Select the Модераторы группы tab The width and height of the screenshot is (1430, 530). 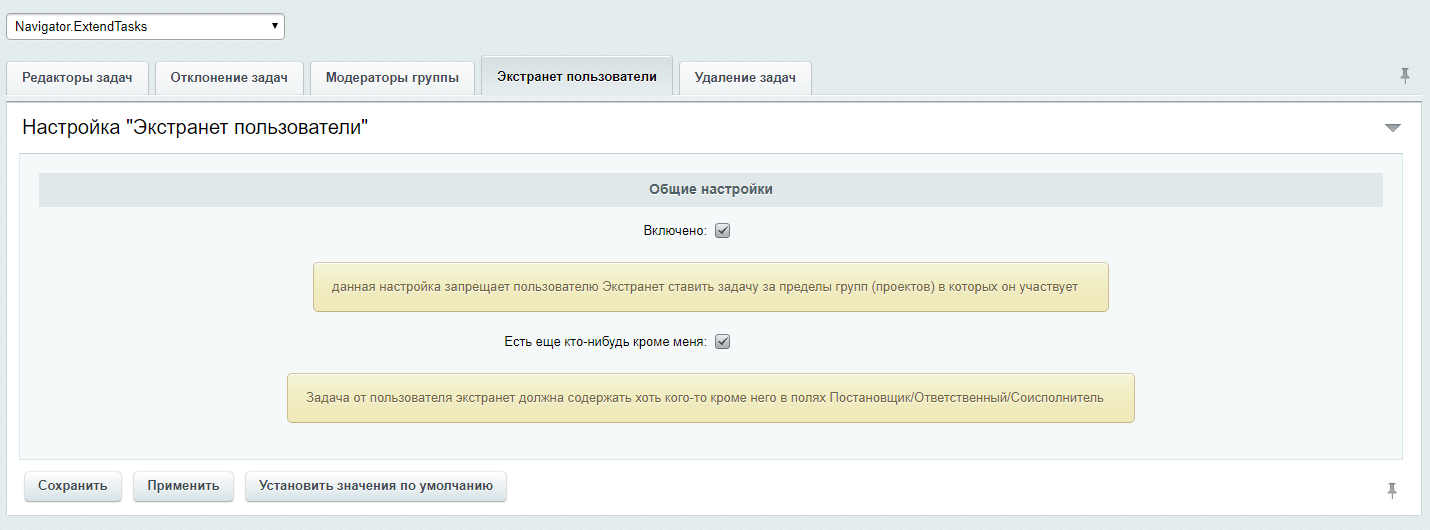pos(392,78)
